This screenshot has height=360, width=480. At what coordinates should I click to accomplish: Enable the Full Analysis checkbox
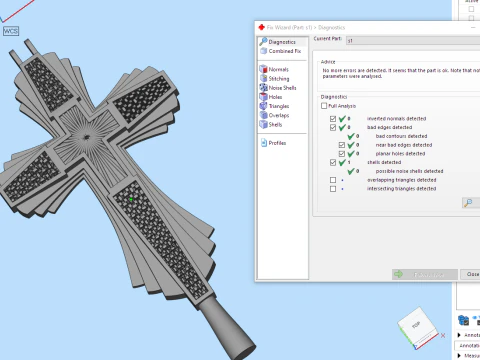[324, 106]
